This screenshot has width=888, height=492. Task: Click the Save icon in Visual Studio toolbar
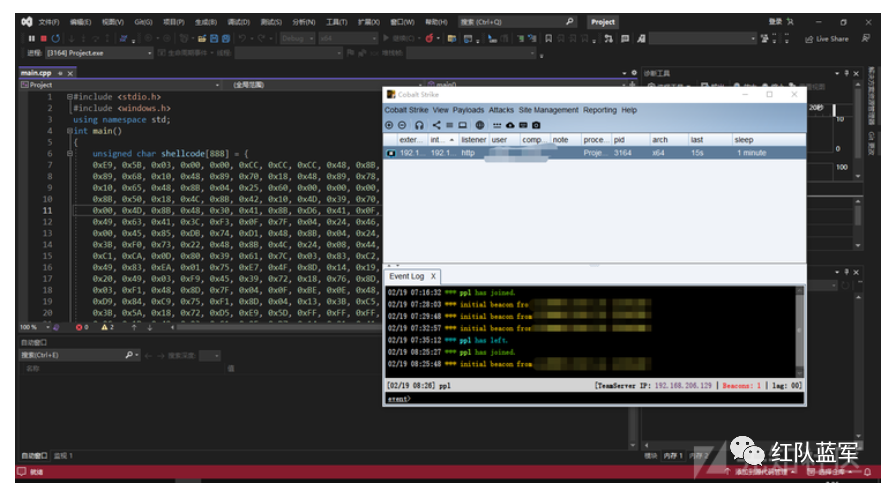click(x=214, y=38)
